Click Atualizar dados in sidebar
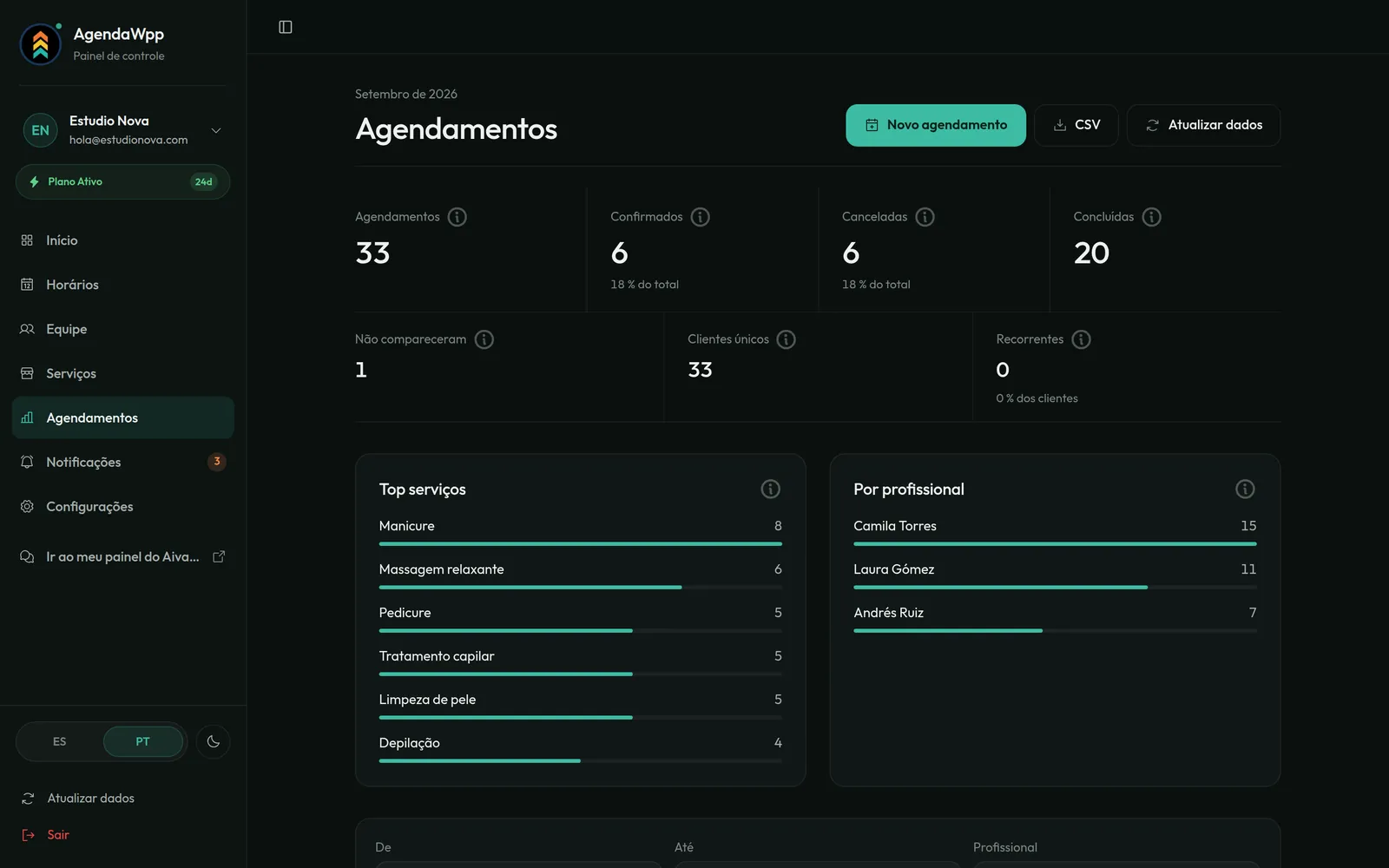 point(91,799)
